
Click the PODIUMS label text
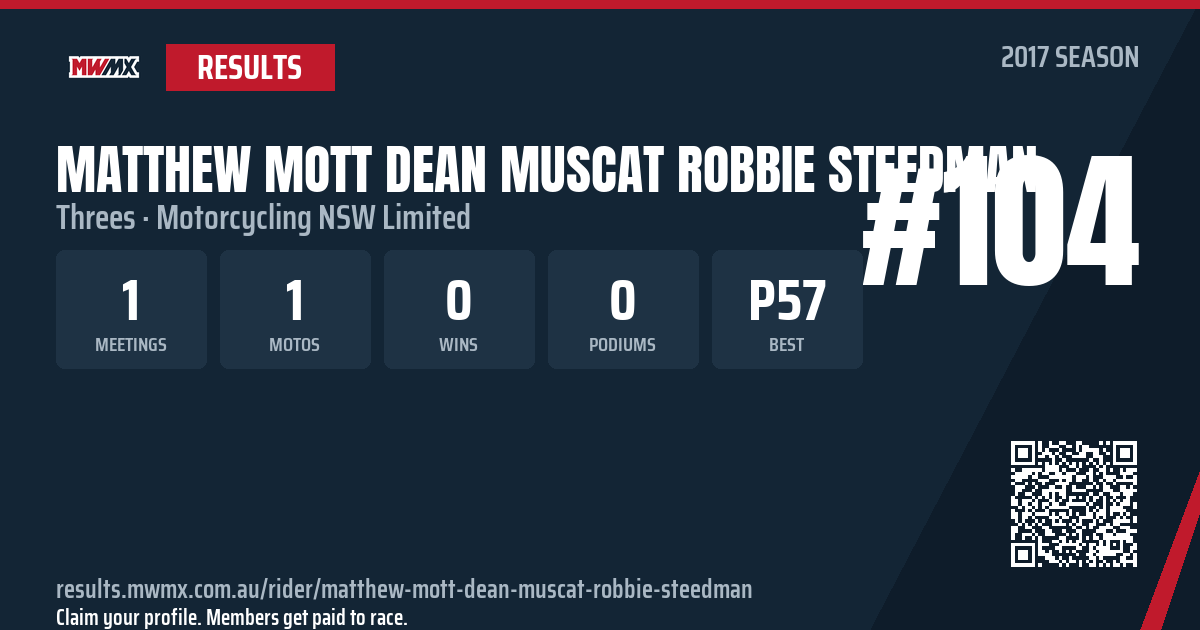(623, 345)
